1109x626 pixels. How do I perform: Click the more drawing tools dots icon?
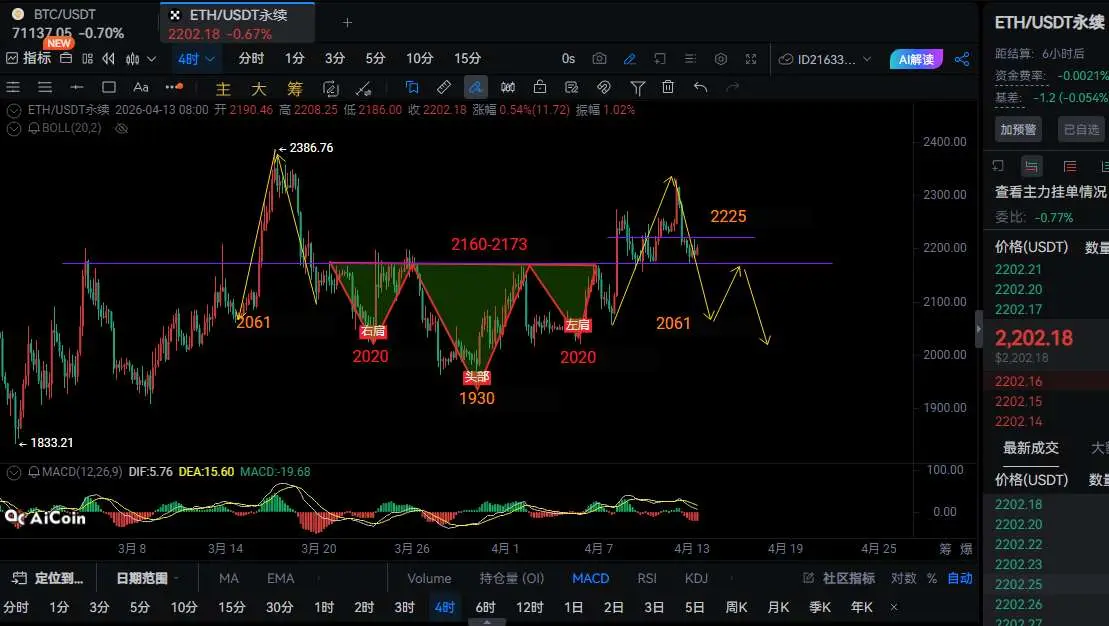pyautogui.click(x=174, y=87)
